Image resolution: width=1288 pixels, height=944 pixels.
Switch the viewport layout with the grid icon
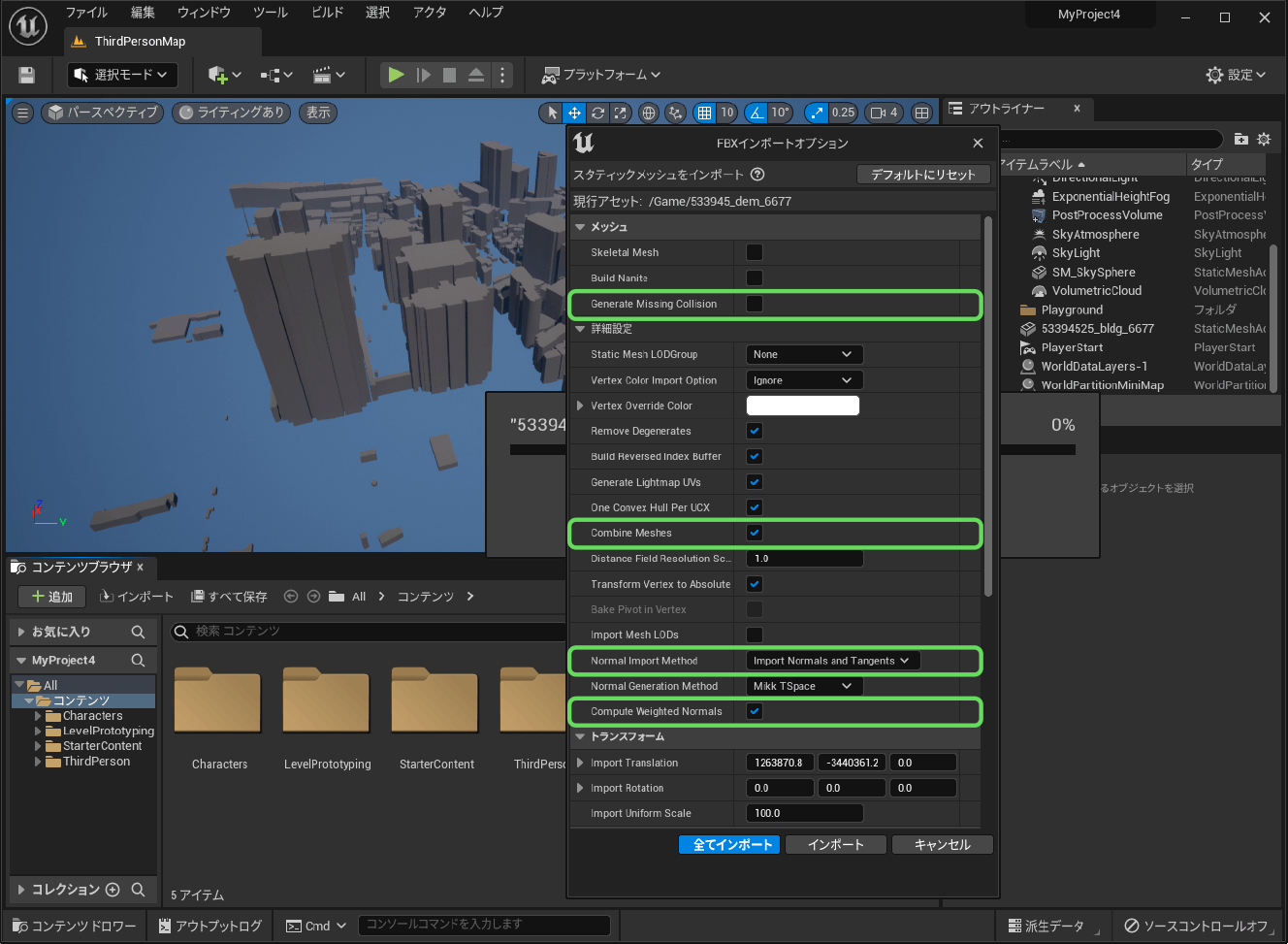pos(921,113)
